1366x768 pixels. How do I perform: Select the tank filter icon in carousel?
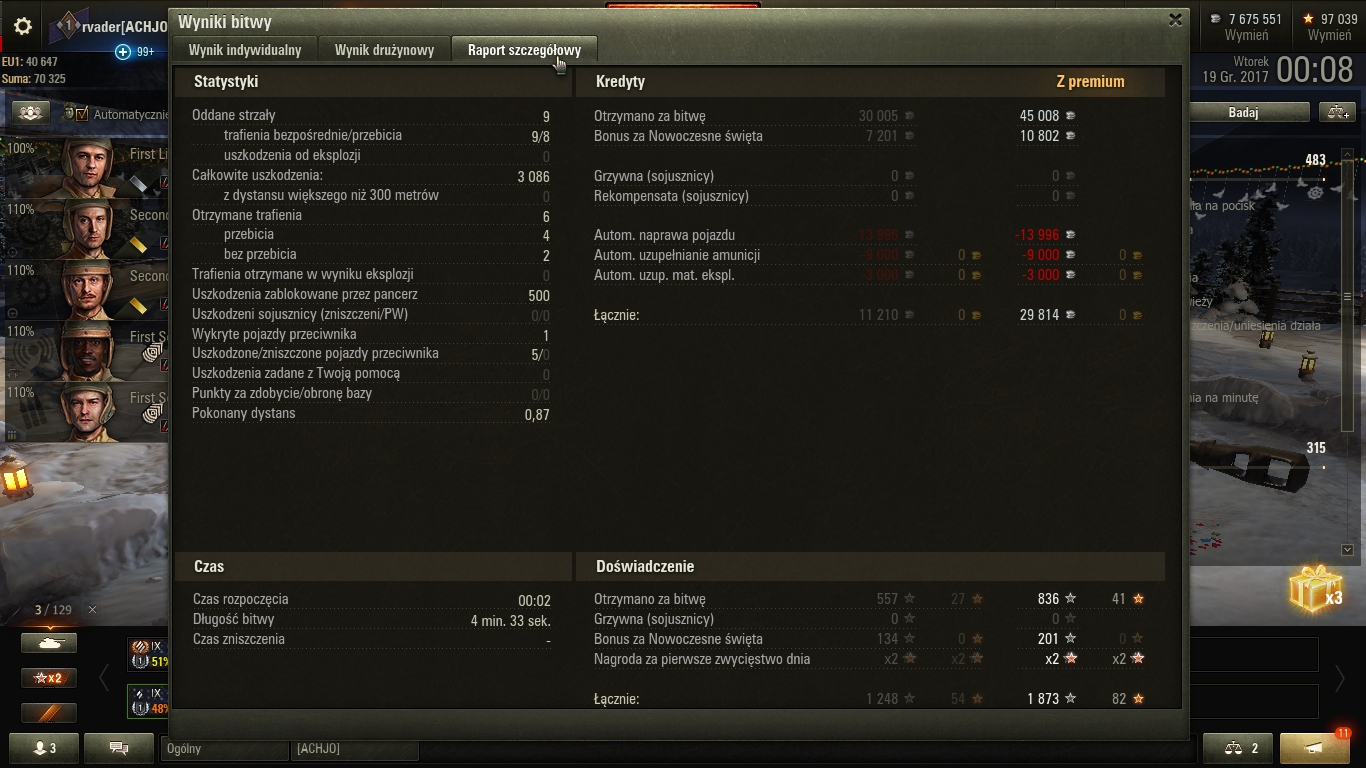tap(49, 644)
